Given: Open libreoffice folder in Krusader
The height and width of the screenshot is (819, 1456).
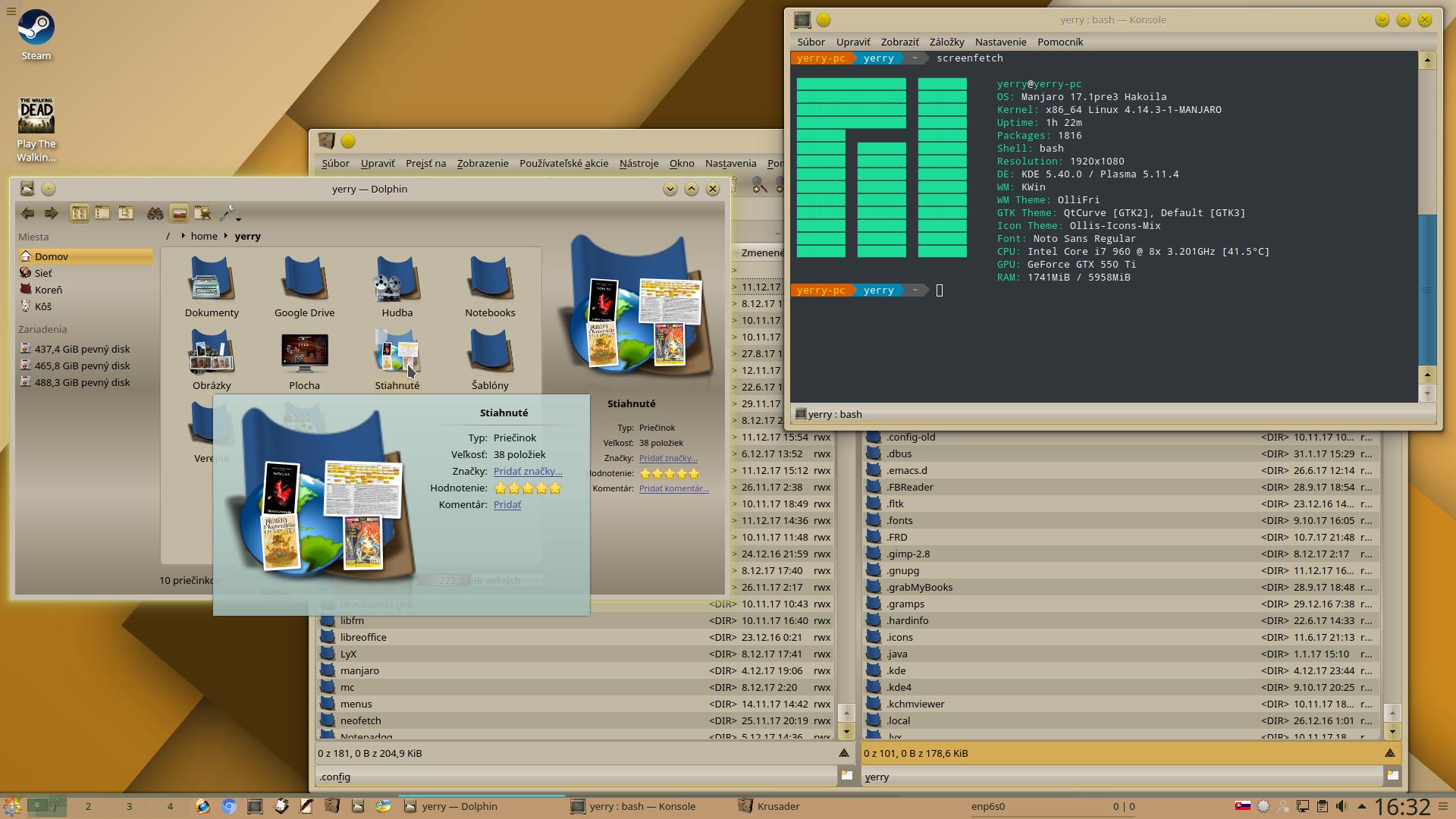Looking at the screenshot, I should pos(575,637).
